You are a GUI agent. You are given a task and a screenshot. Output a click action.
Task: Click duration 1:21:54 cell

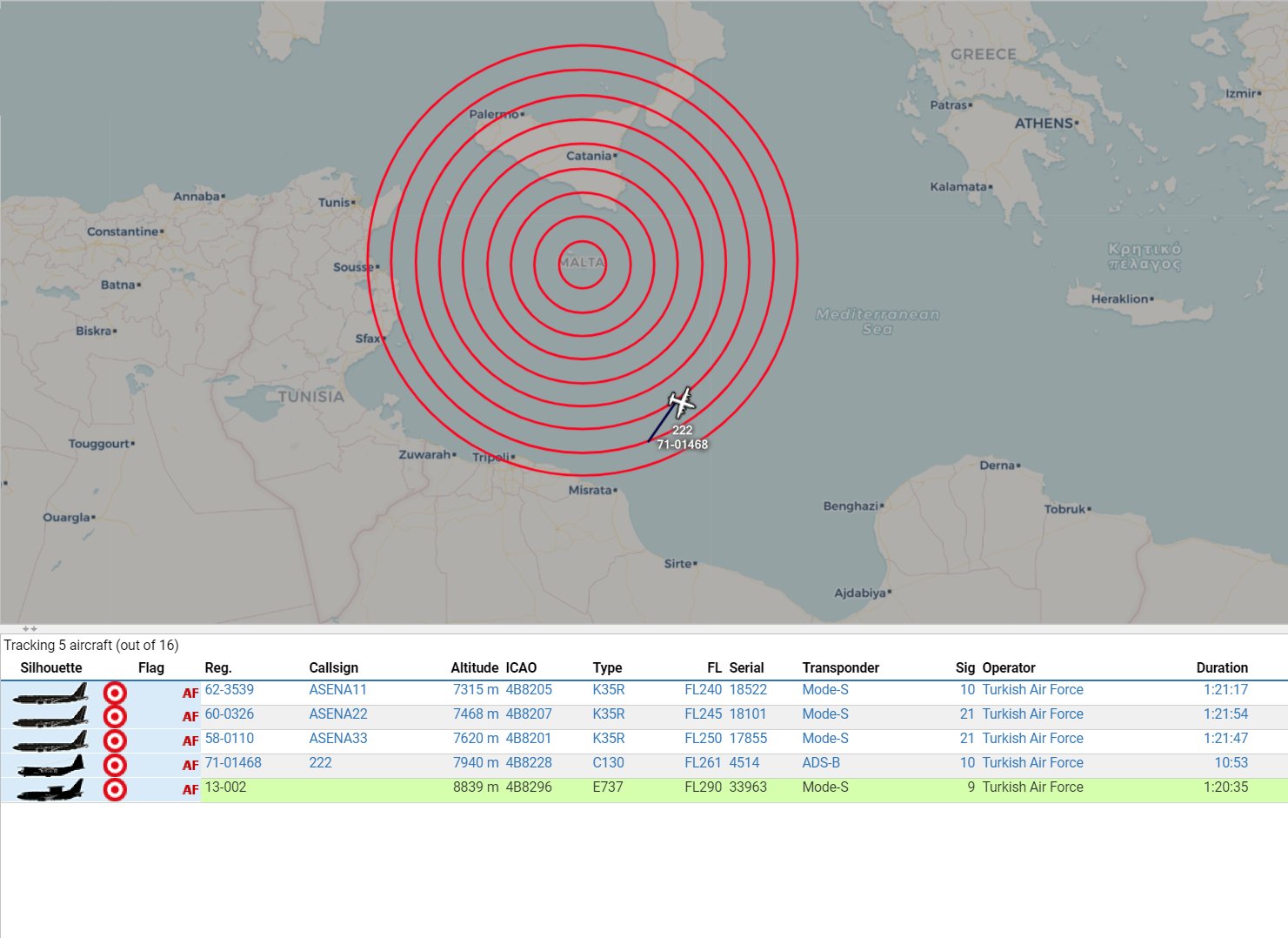1226,714
